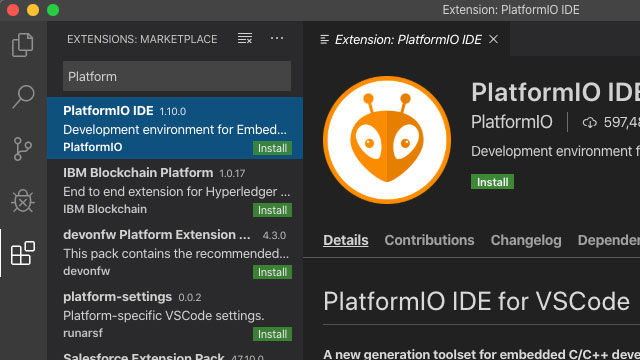Screen dimensions: 640x360
Task: Install IBM Blockchain Platform extension
Action: point(272,210)
